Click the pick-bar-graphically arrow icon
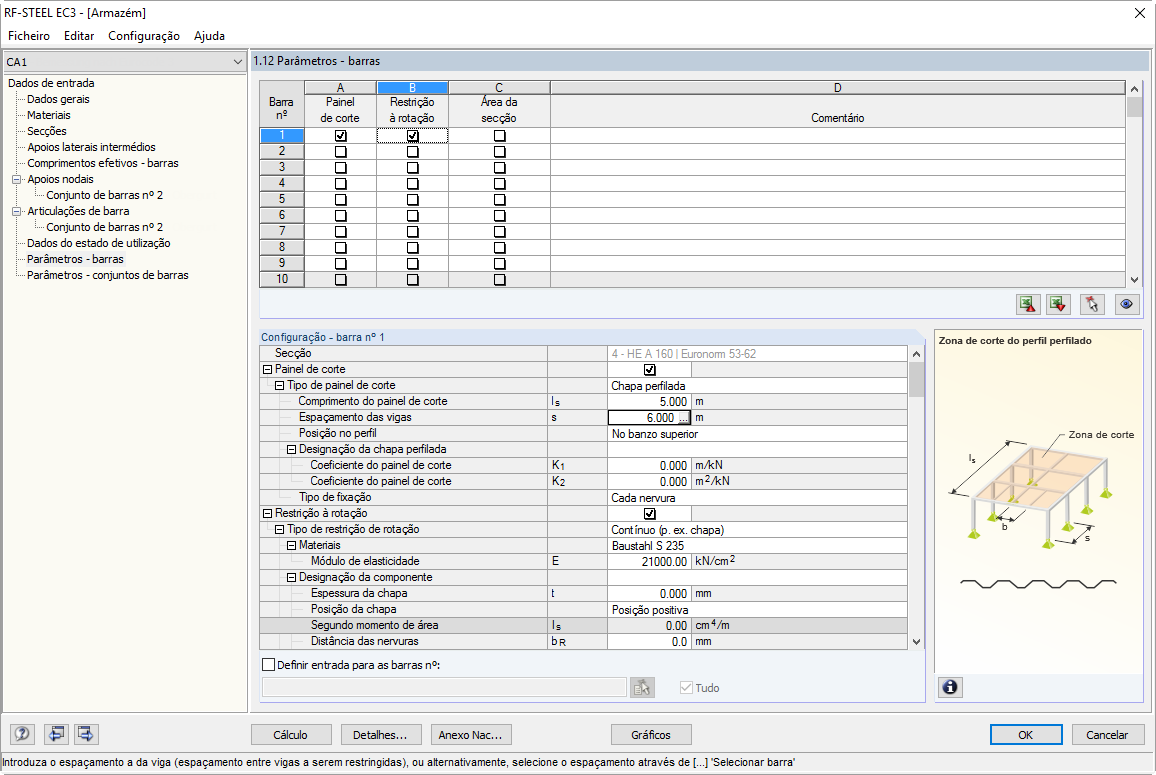The width and height of the screenshot is (1156, 775). tap(1092, 304)
